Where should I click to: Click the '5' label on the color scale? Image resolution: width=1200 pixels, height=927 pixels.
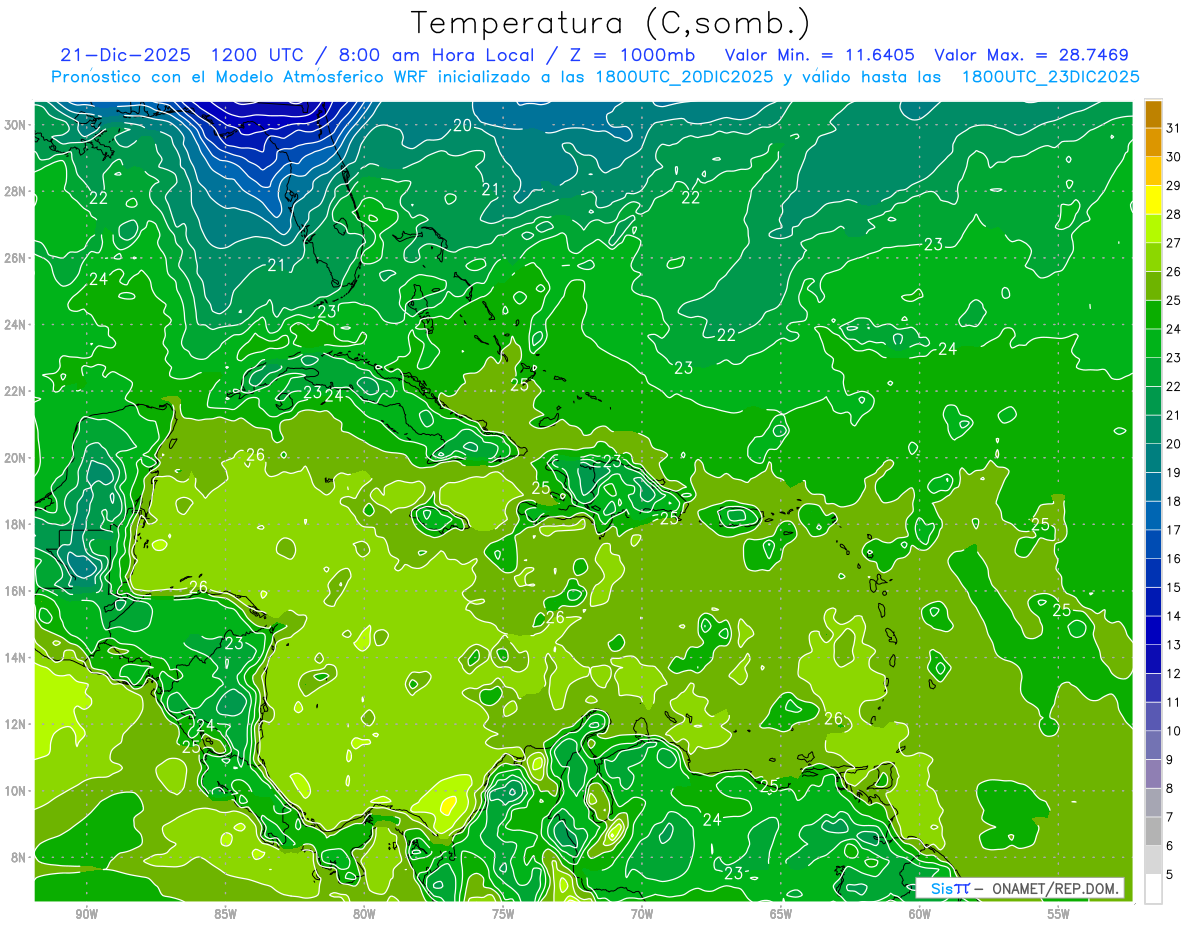1170,875
